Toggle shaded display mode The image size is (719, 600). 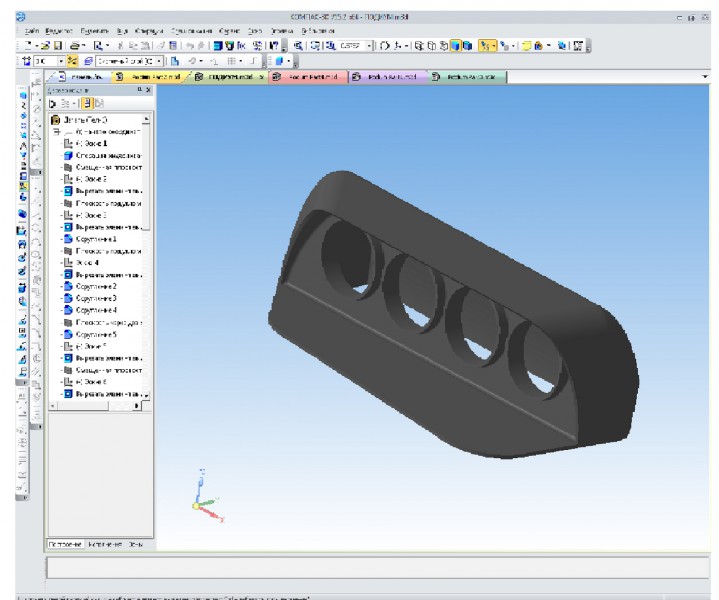[x=455, y=45]
